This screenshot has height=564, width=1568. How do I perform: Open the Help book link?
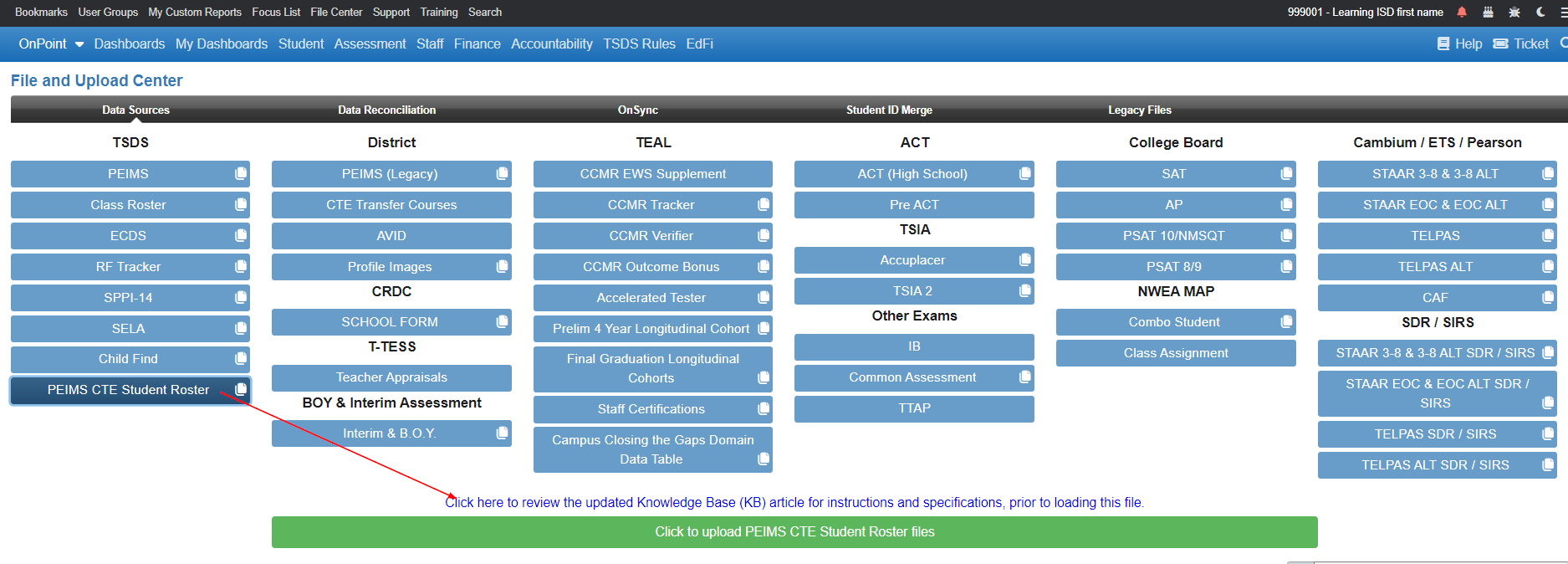(x=1459, y=44)
